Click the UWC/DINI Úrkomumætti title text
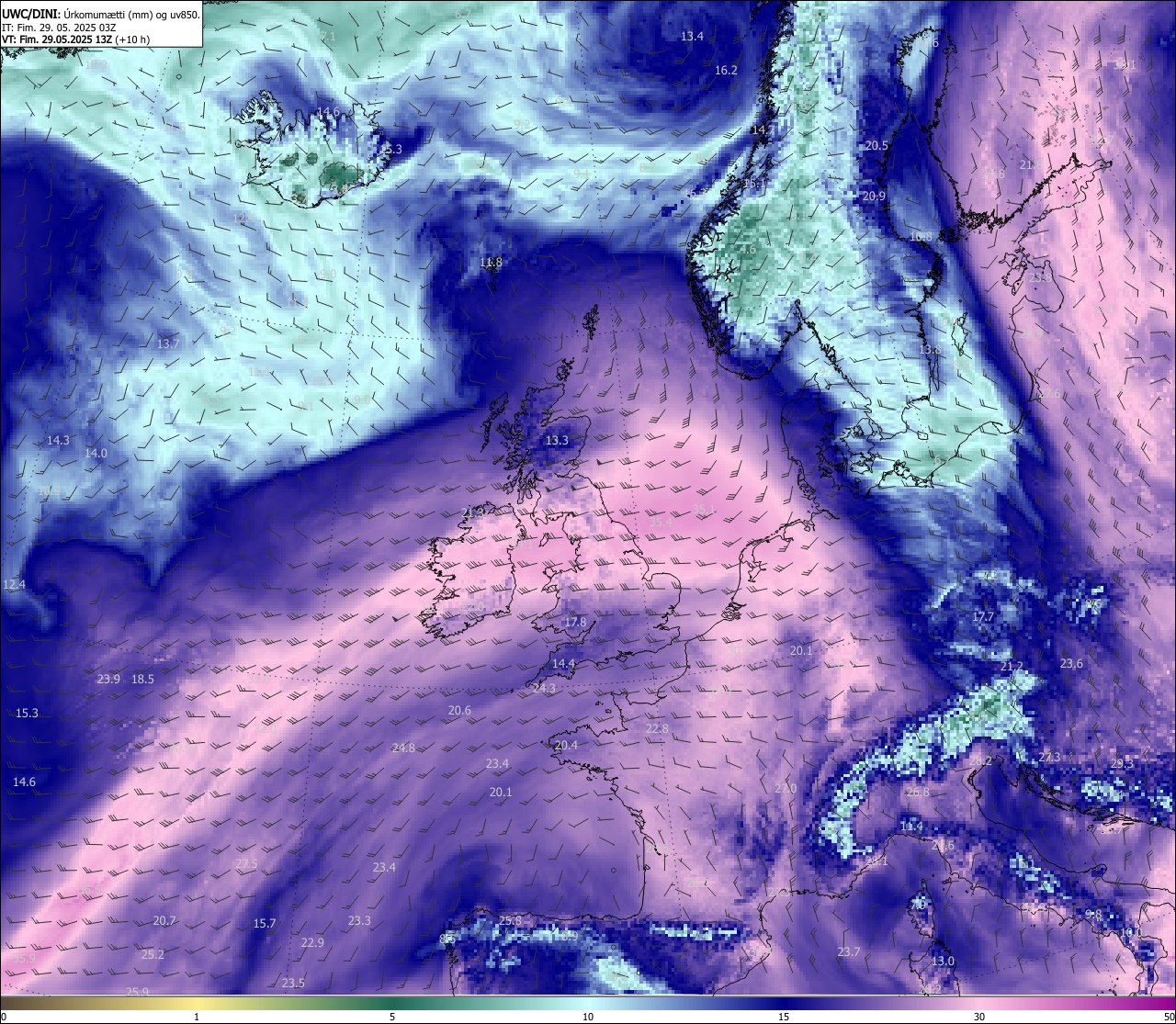 point(100,13)
